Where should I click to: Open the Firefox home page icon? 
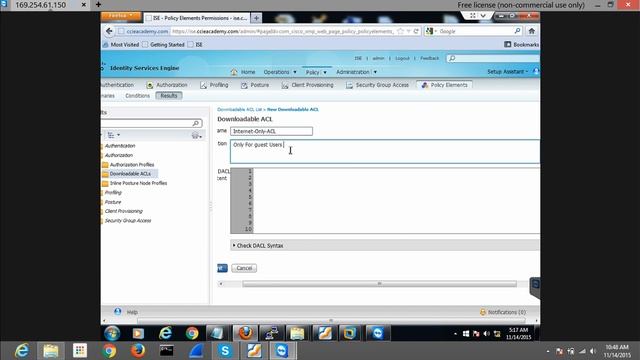pos(531,31)
